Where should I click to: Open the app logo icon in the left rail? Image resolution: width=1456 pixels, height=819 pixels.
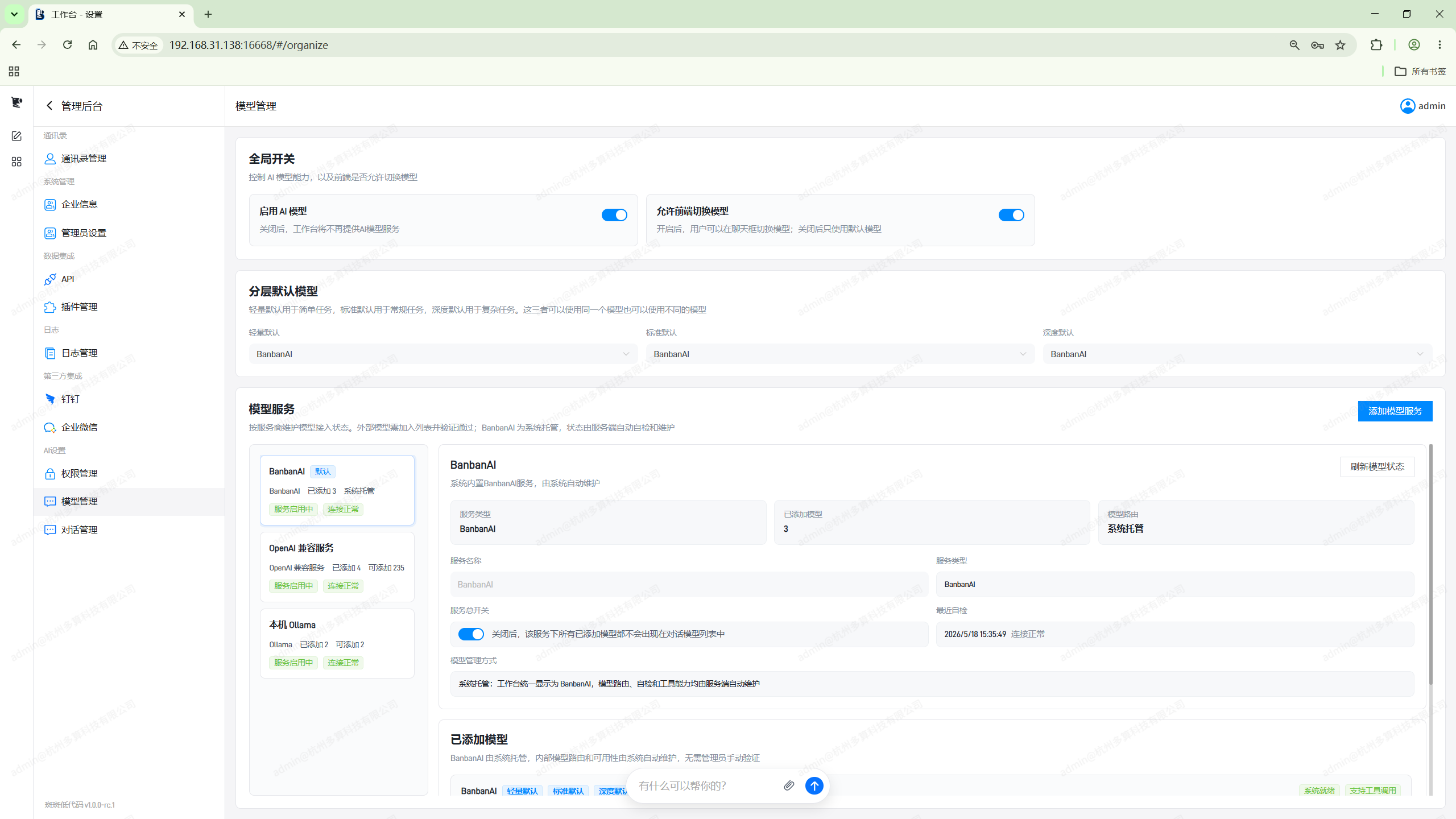[16, 102]
